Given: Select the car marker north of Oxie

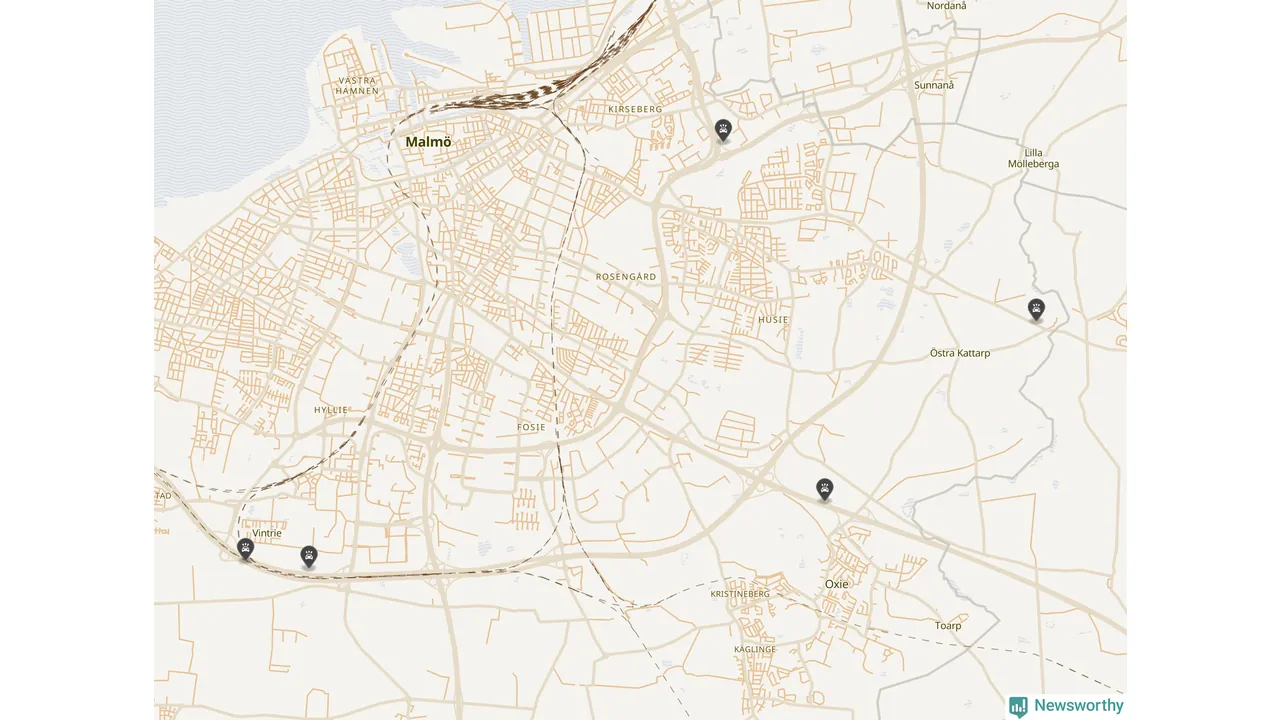Looking at the screenshot, I should click(824, 489).
